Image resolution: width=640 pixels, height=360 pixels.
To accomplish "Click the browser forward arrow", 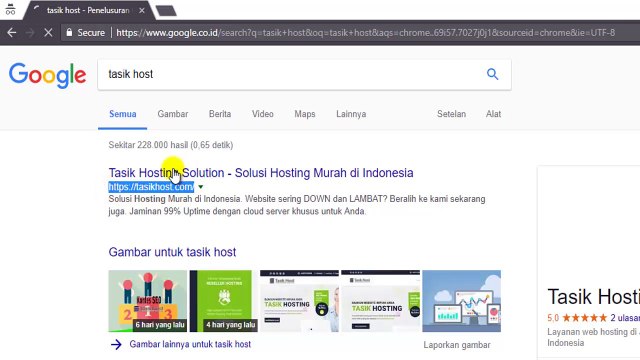I will [x=30, y=33].
